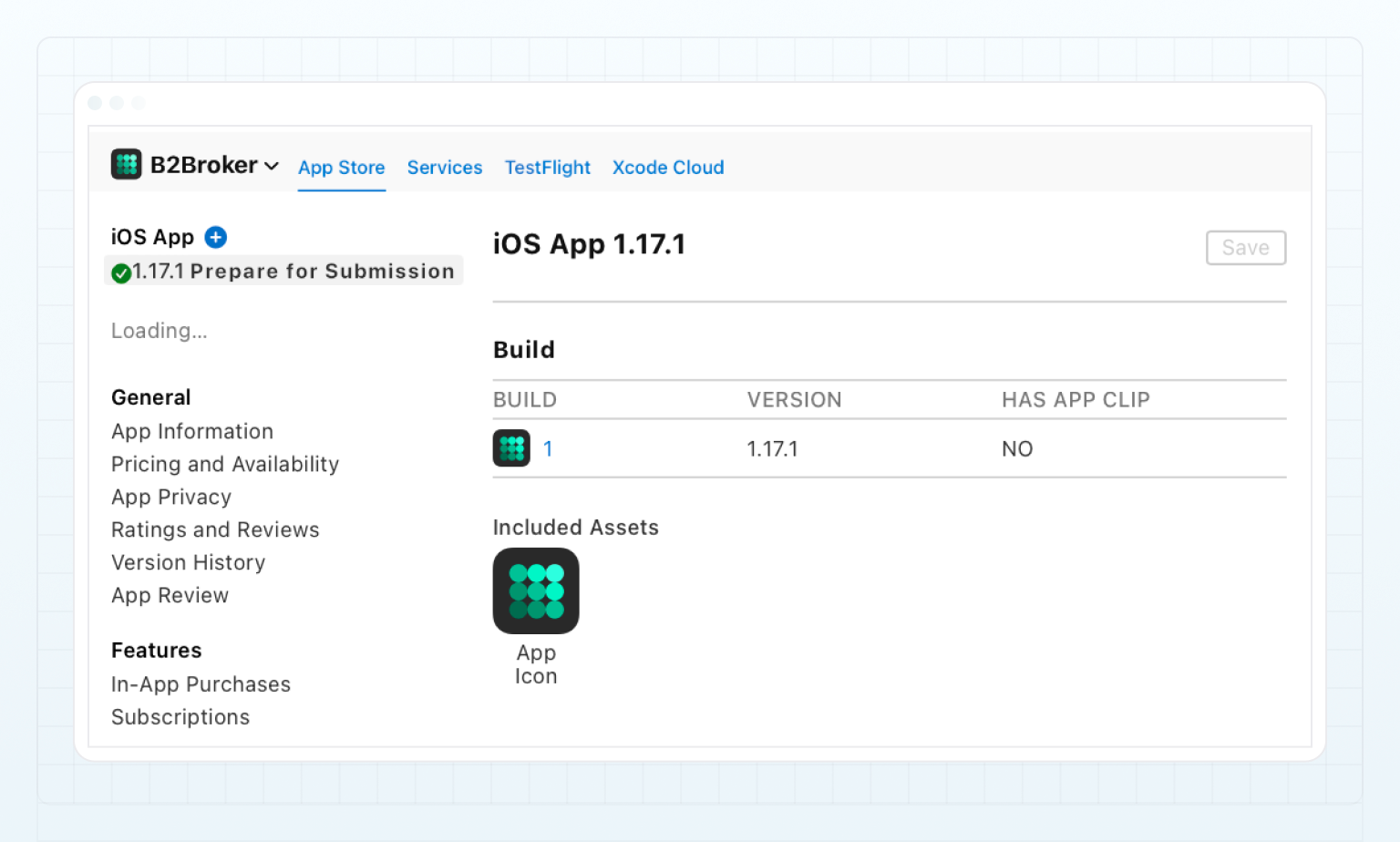Screen dimensions: 1400x842
Task: Switch to the TestFlight tab
Action: tap(547, 168)
